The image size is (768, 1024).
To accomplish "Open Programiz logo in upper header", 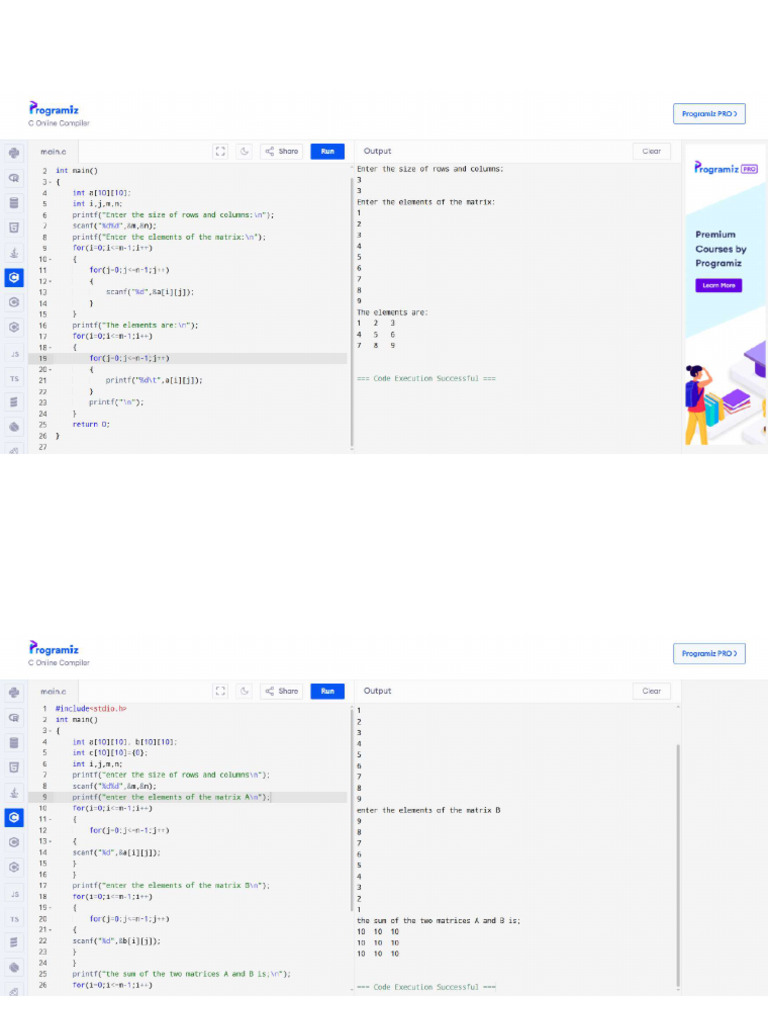I will (x=54, y=109).
